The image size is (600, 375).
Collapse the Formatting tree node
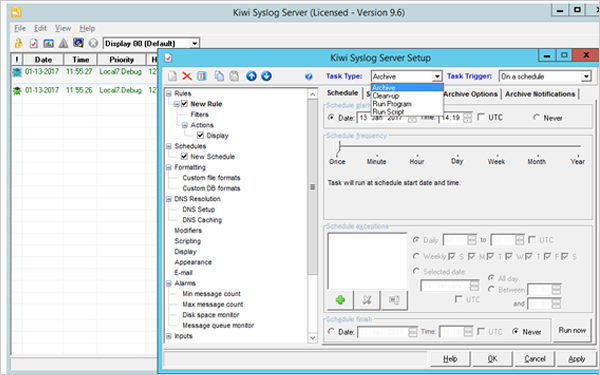pyautogui.click(x=169, y=167)
